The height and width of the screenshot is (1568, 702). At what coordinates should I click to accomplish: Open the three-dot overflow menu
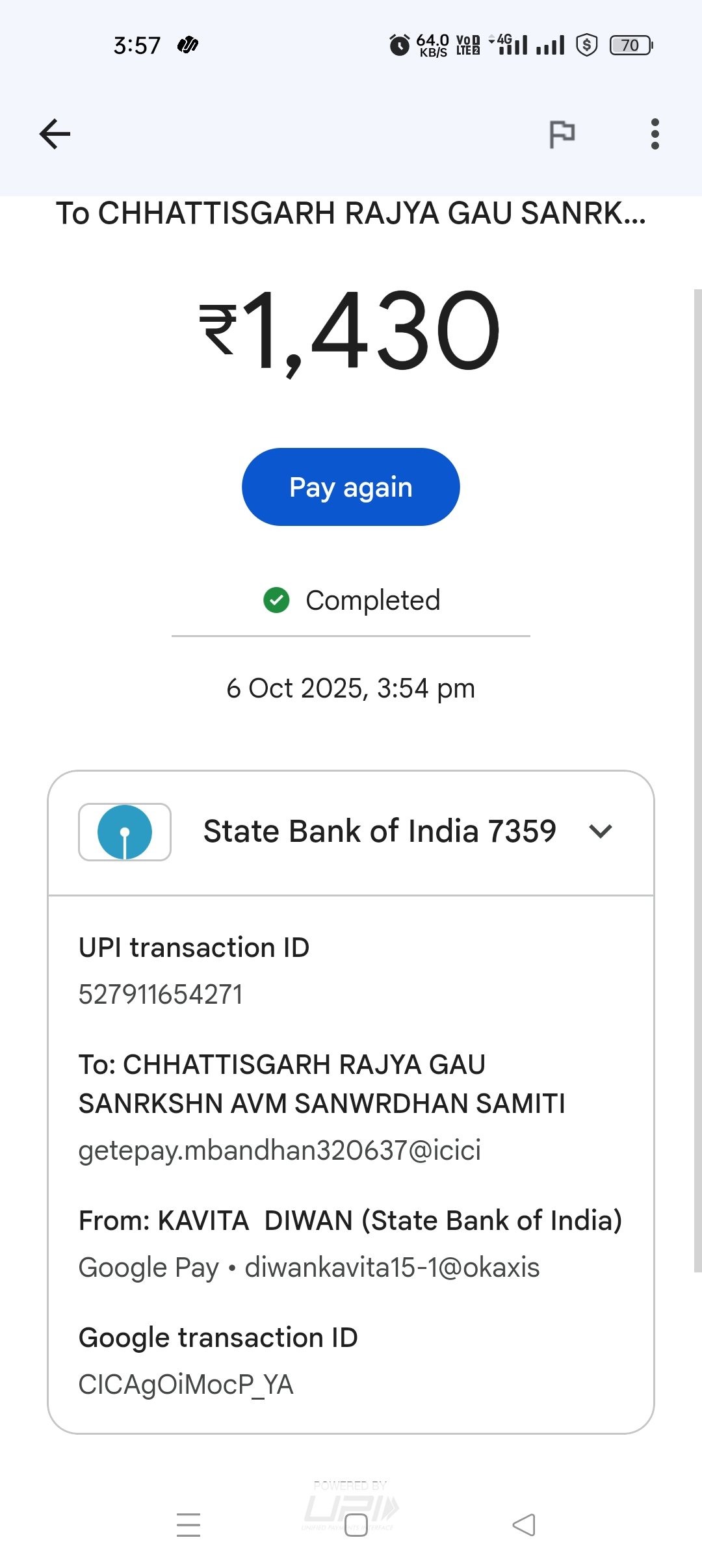tap(655, 134)
